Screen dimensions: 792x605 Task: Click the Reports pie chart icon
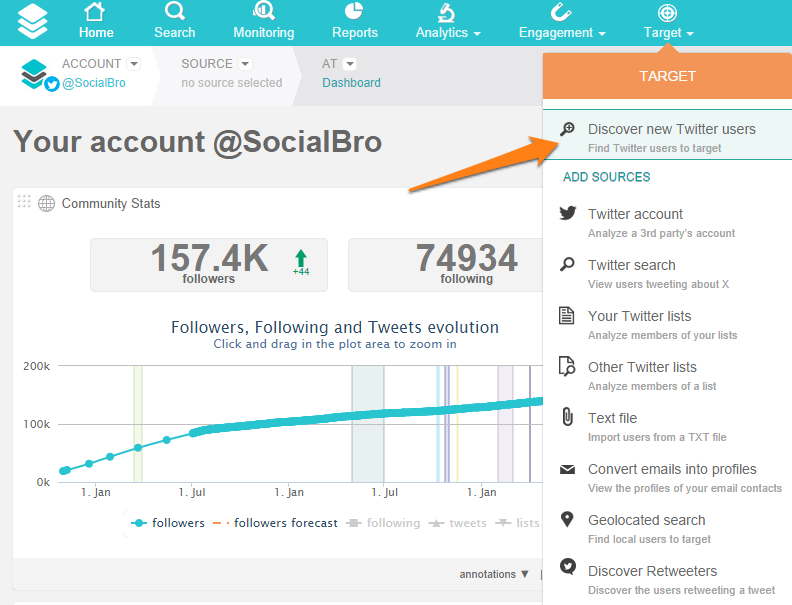[x=354, y=11]
